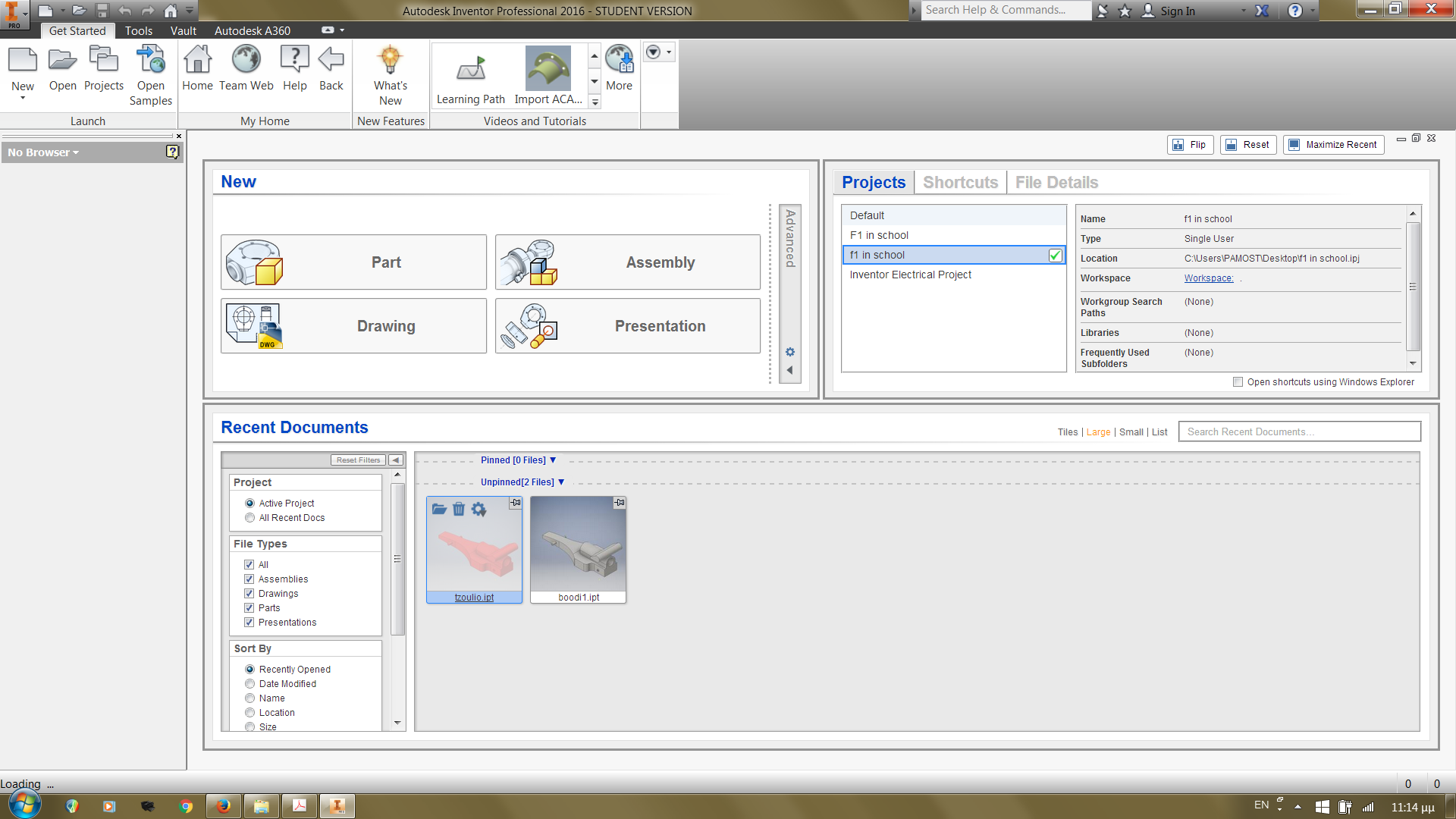Image resolution: width=1456 pixels, height=819 pixels.
Task: Expand videos gallery dropdown arrow
Action: click(x=595, y=102)
